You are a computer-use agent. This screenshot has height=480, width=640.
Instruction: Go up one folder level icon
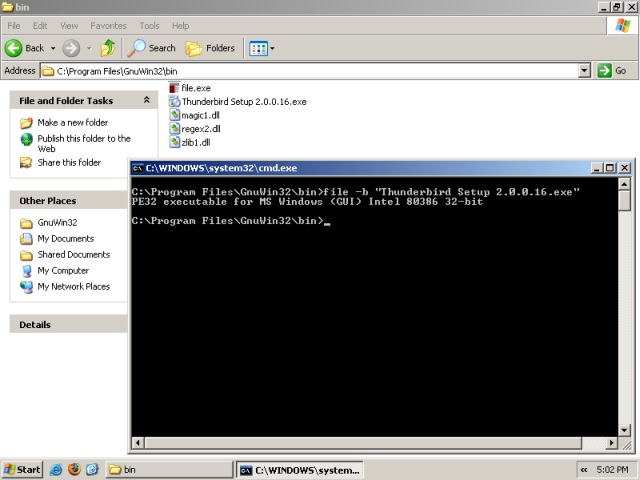coord(108,48)
